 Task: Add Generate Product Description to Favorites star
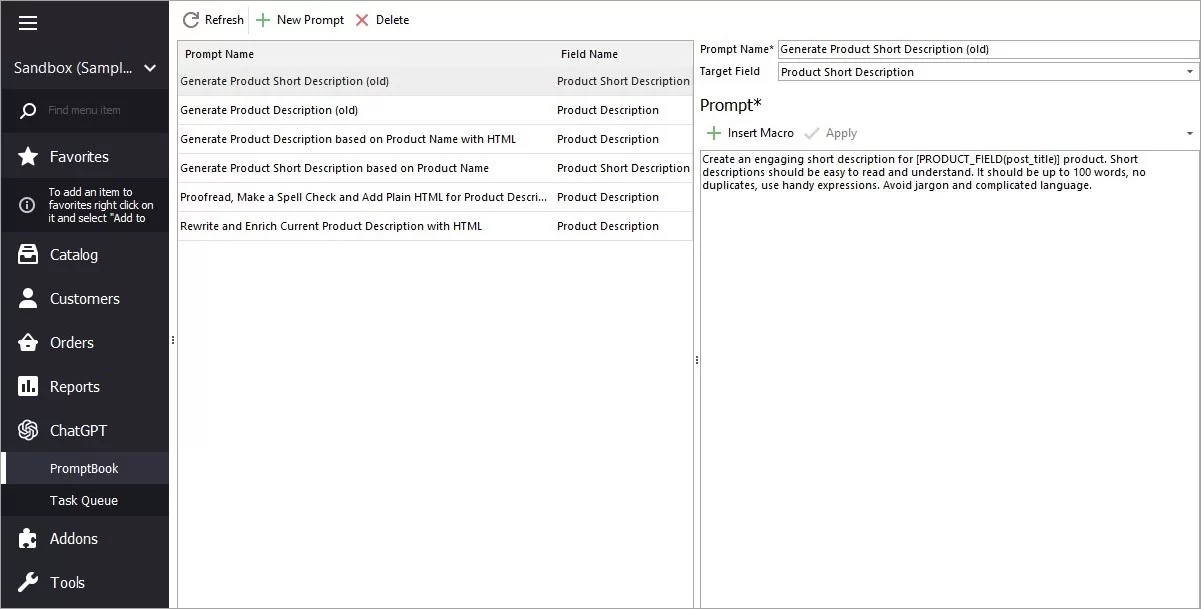pyautogui.click(x=27, y=156)
